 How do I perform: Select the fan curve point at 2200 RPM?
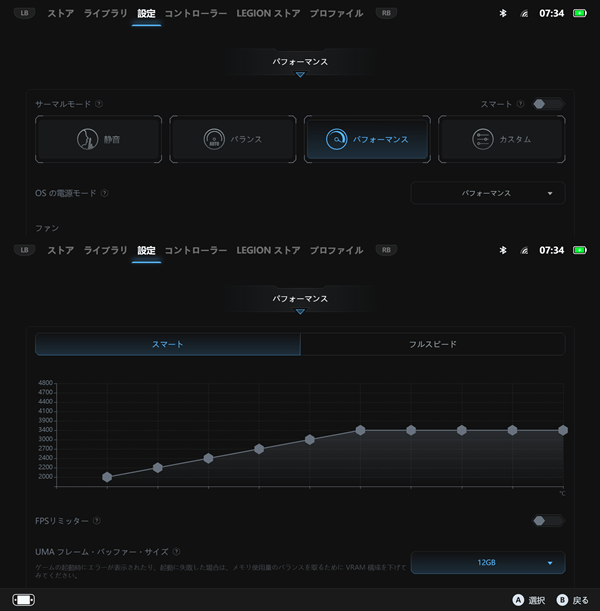[158, 468]
